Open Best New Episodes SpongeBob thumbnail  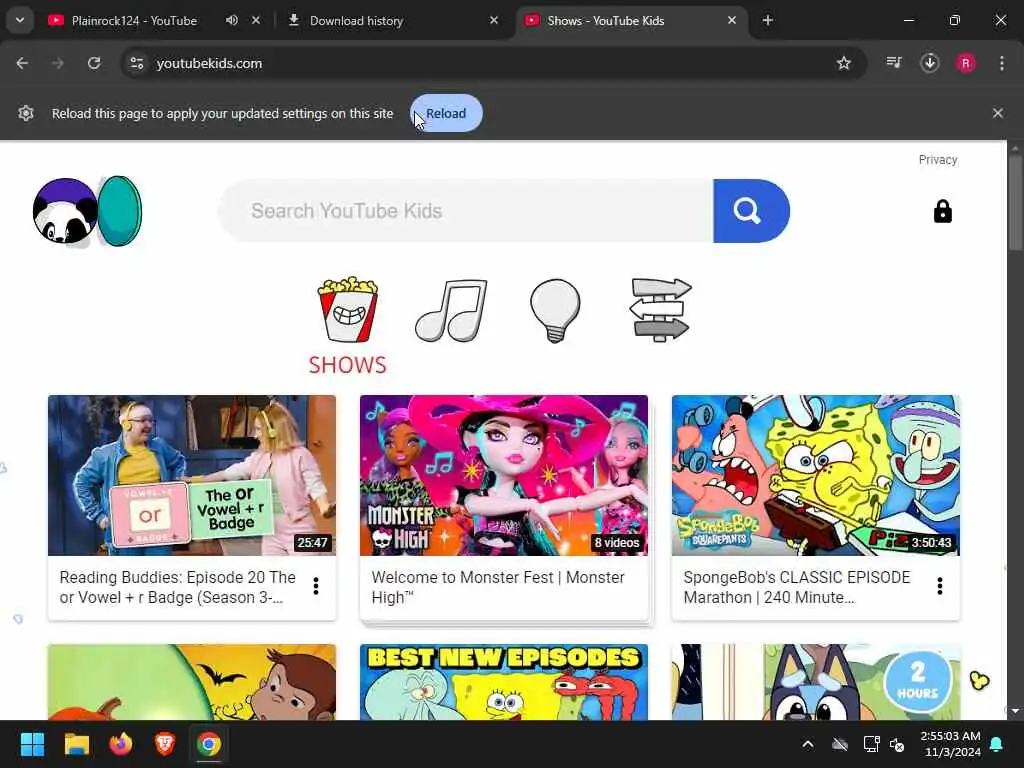[x=504, y=682]
